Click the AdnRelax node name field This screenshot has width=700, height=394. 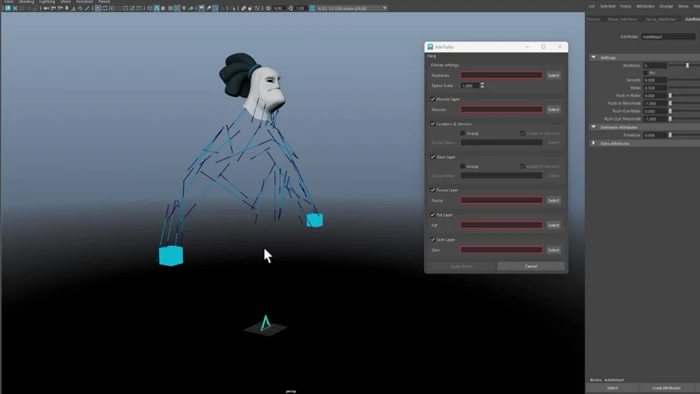(668, 37)
